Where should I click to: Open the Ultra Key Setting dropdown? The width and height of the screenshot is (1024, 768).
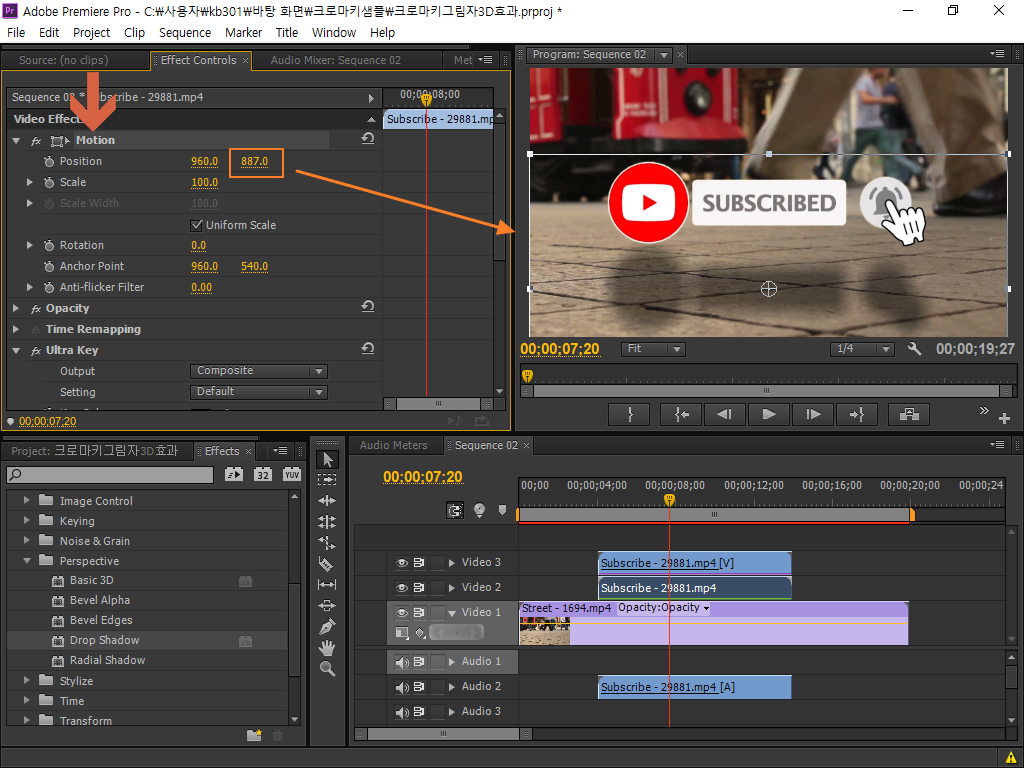tap(259, 392)
